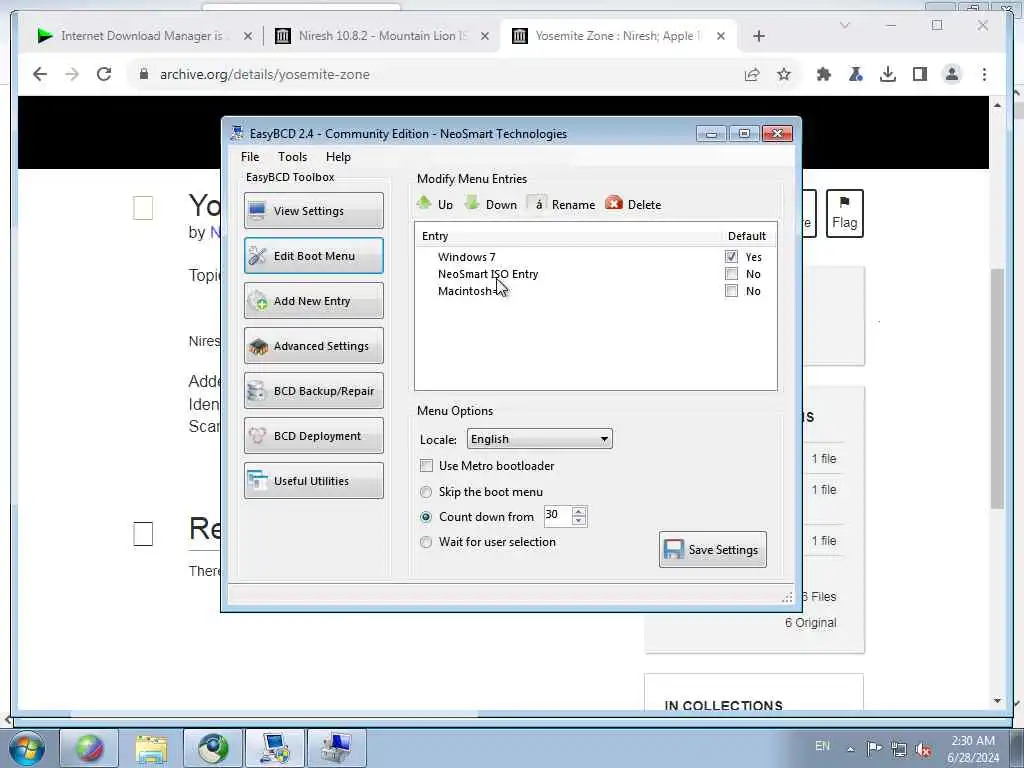Open tab search chevron in browser
This screenshot has width=1024, height=768.
point(844,25)
